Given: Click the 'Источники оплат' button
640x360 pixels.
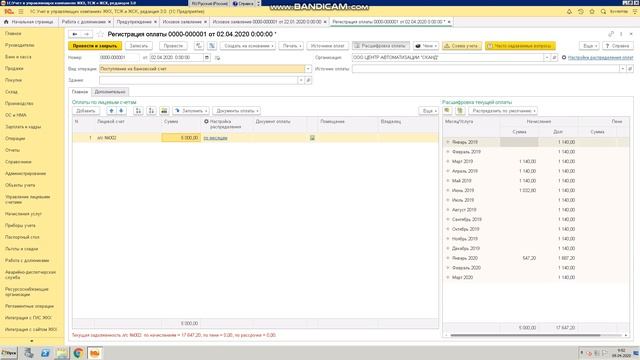Looking at the screenshot, I should click(x=327, y=46).
